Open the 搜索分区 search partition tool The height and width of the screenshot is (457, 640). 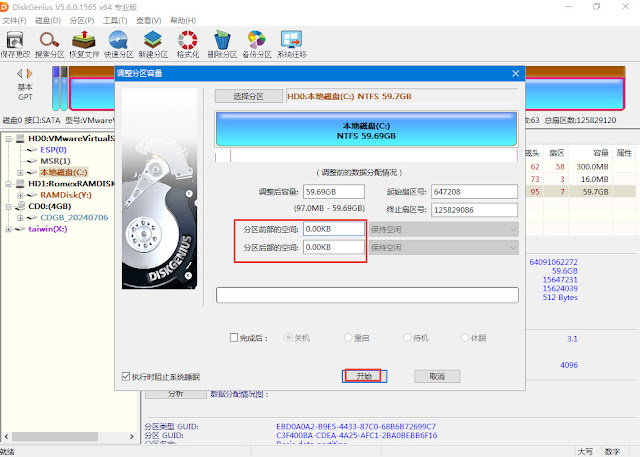pyautogui.click(x=49, y=44)
